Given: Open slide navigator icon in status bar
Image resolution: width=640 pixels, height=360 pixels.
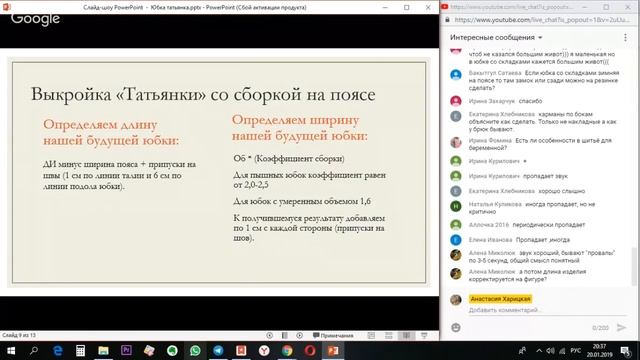Looking at the screenshot, I should pyautogui.click(x=284, y=336).
